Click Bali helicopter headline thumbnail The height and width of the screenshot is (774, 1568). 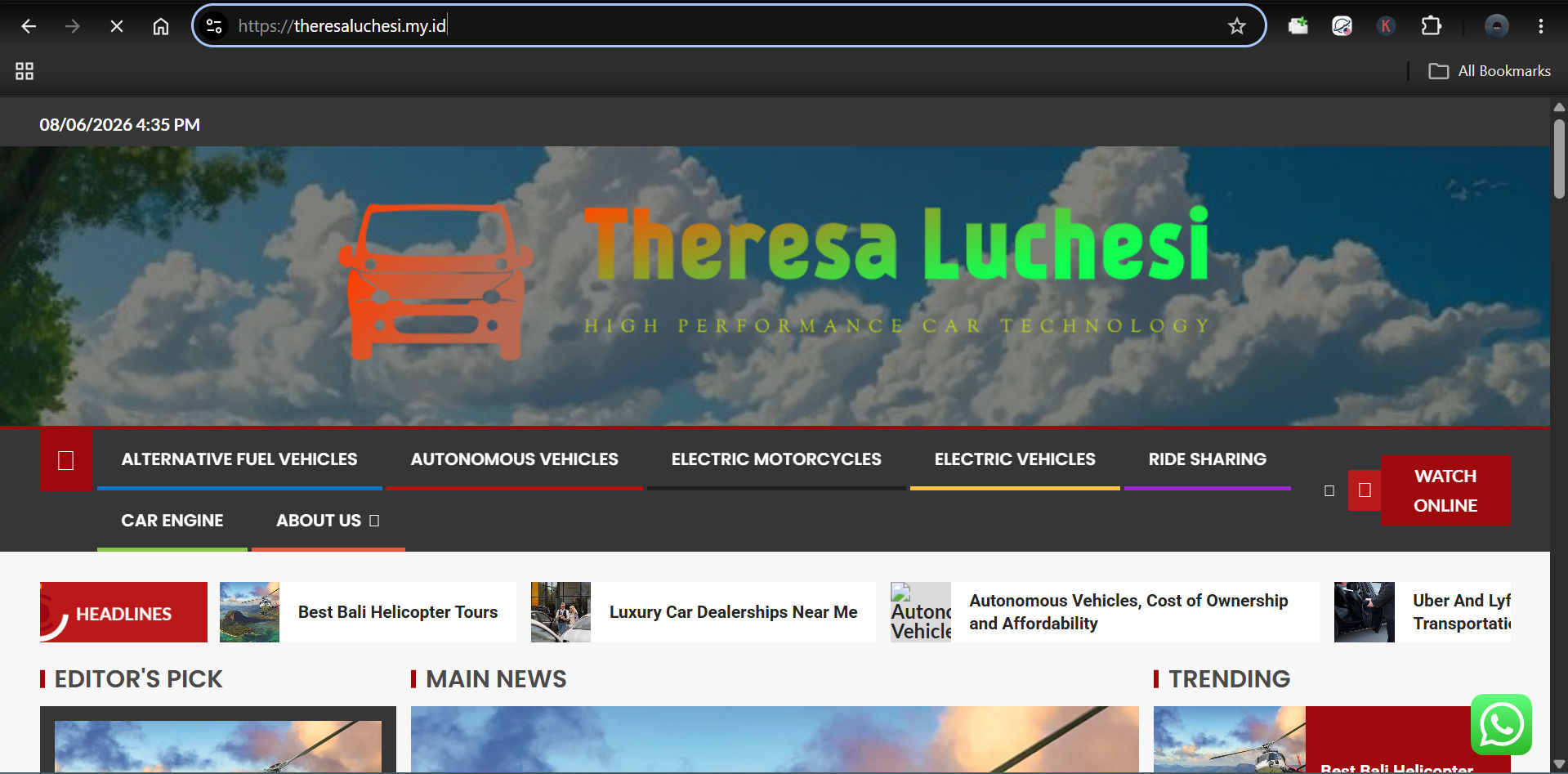pos(249,612)
